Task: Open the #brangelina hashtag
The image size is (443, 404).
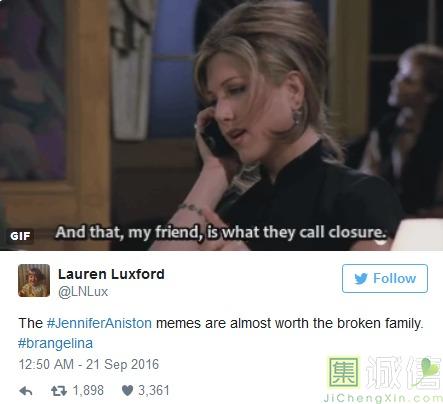Action: (55, 343)
